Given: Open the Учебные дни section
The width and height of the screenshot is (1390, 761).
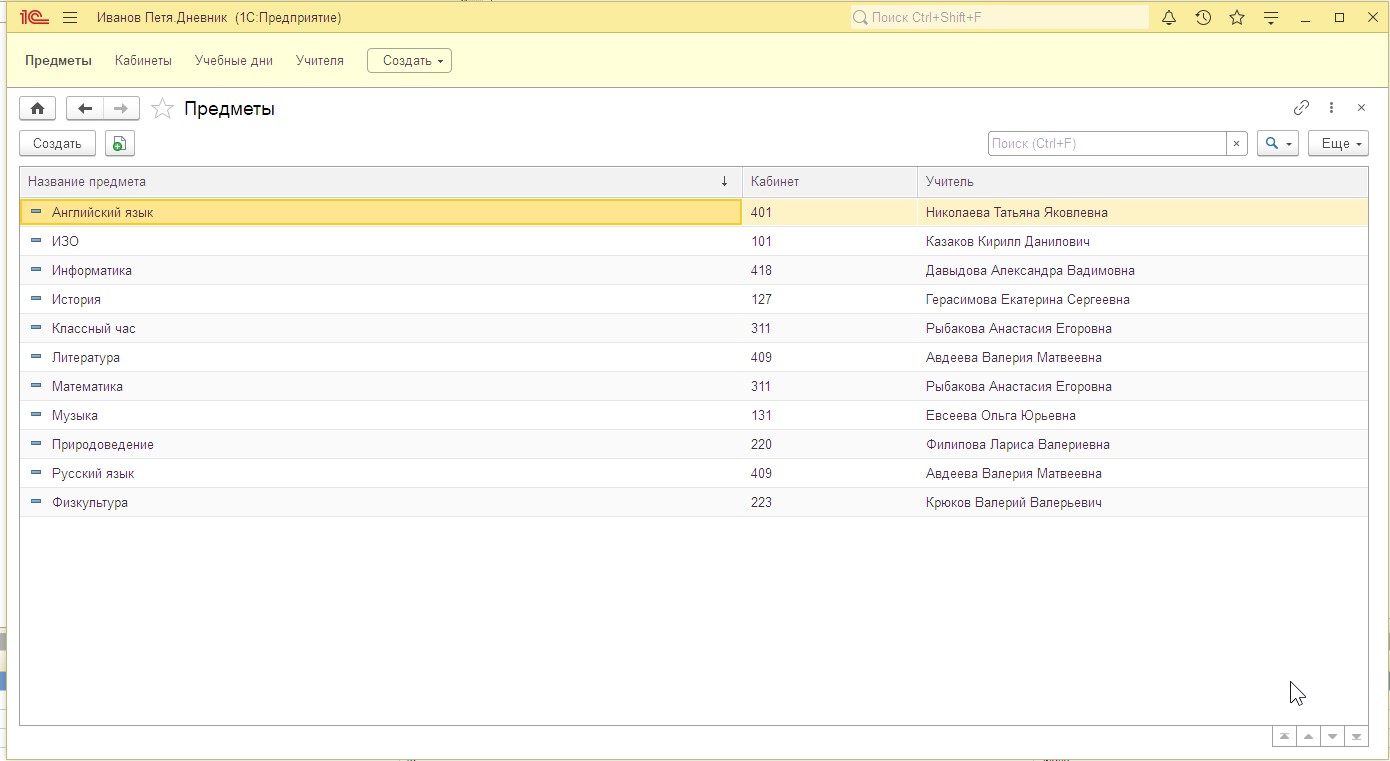Looking at the screenshot, I should click(x=234, y=61).
